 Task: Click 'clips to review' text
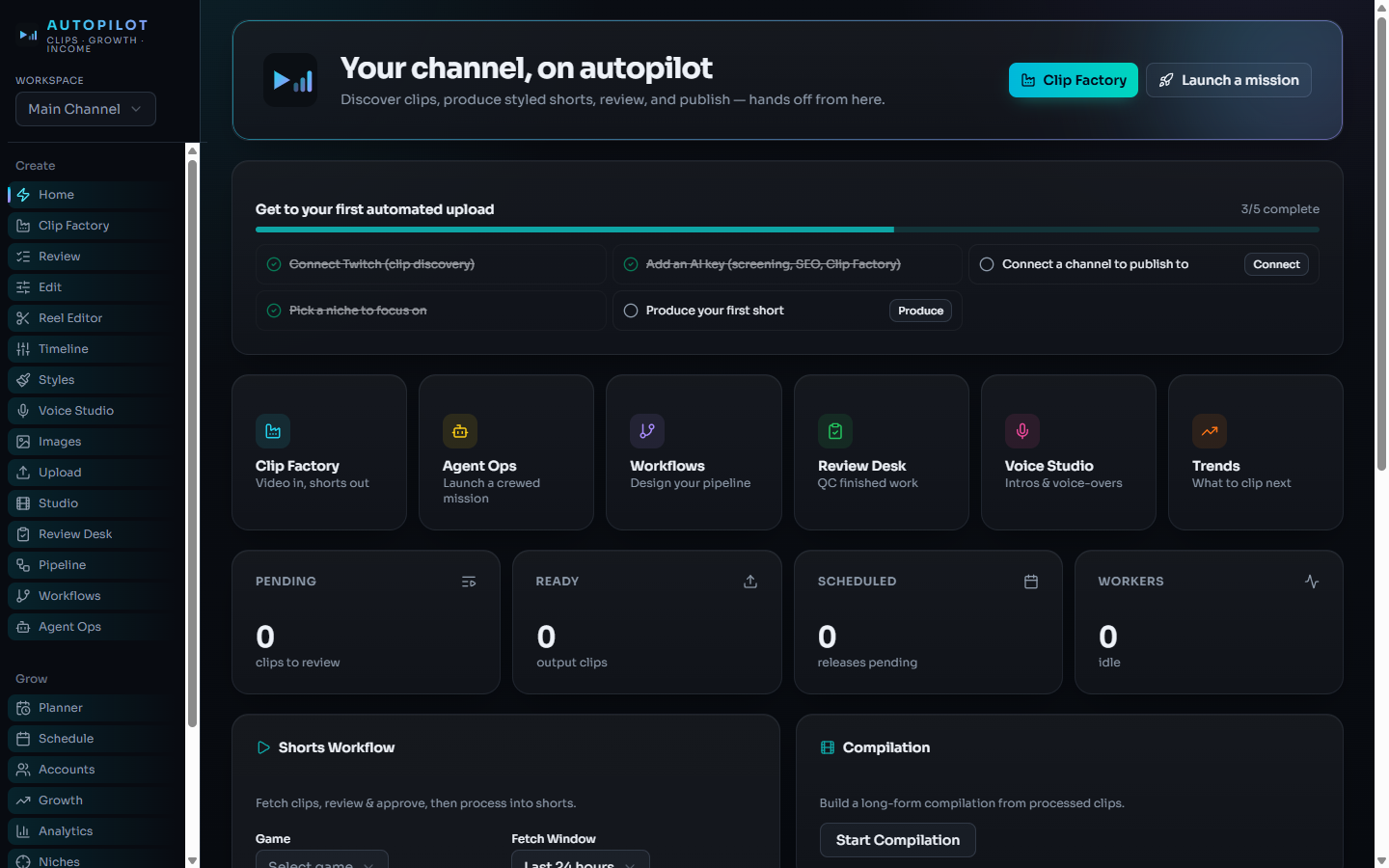298,663
